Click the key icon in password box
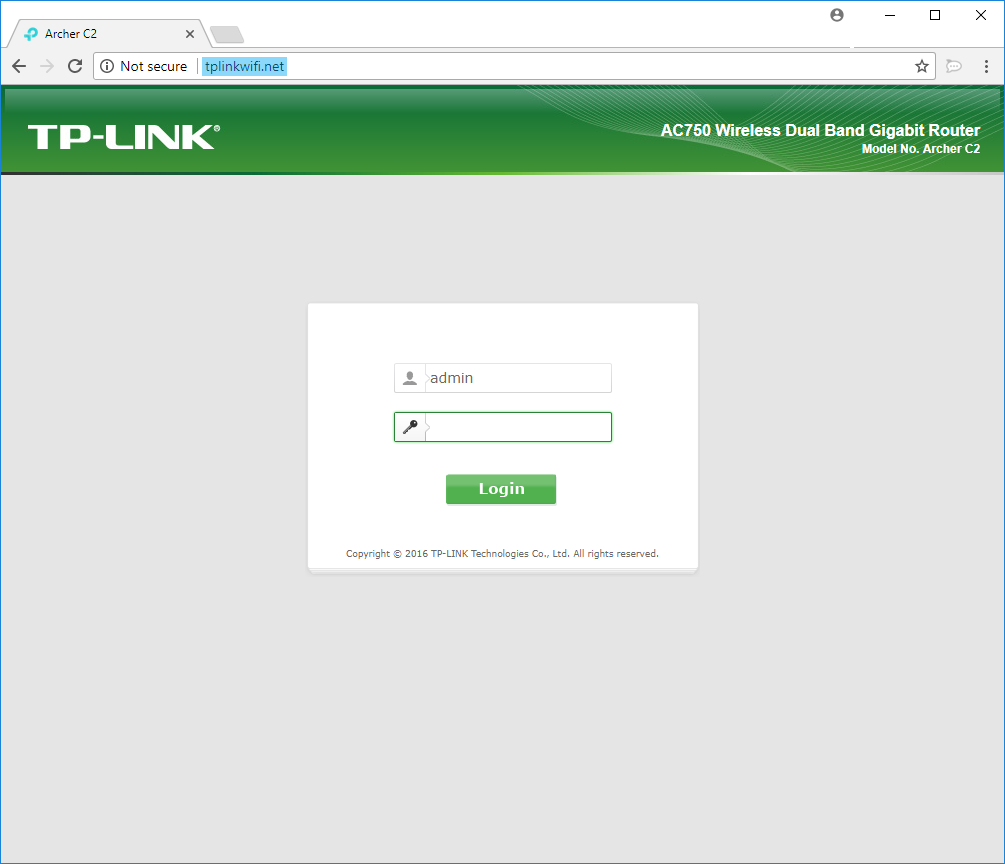Screen dimensions: 1005x864 (410, 427)
